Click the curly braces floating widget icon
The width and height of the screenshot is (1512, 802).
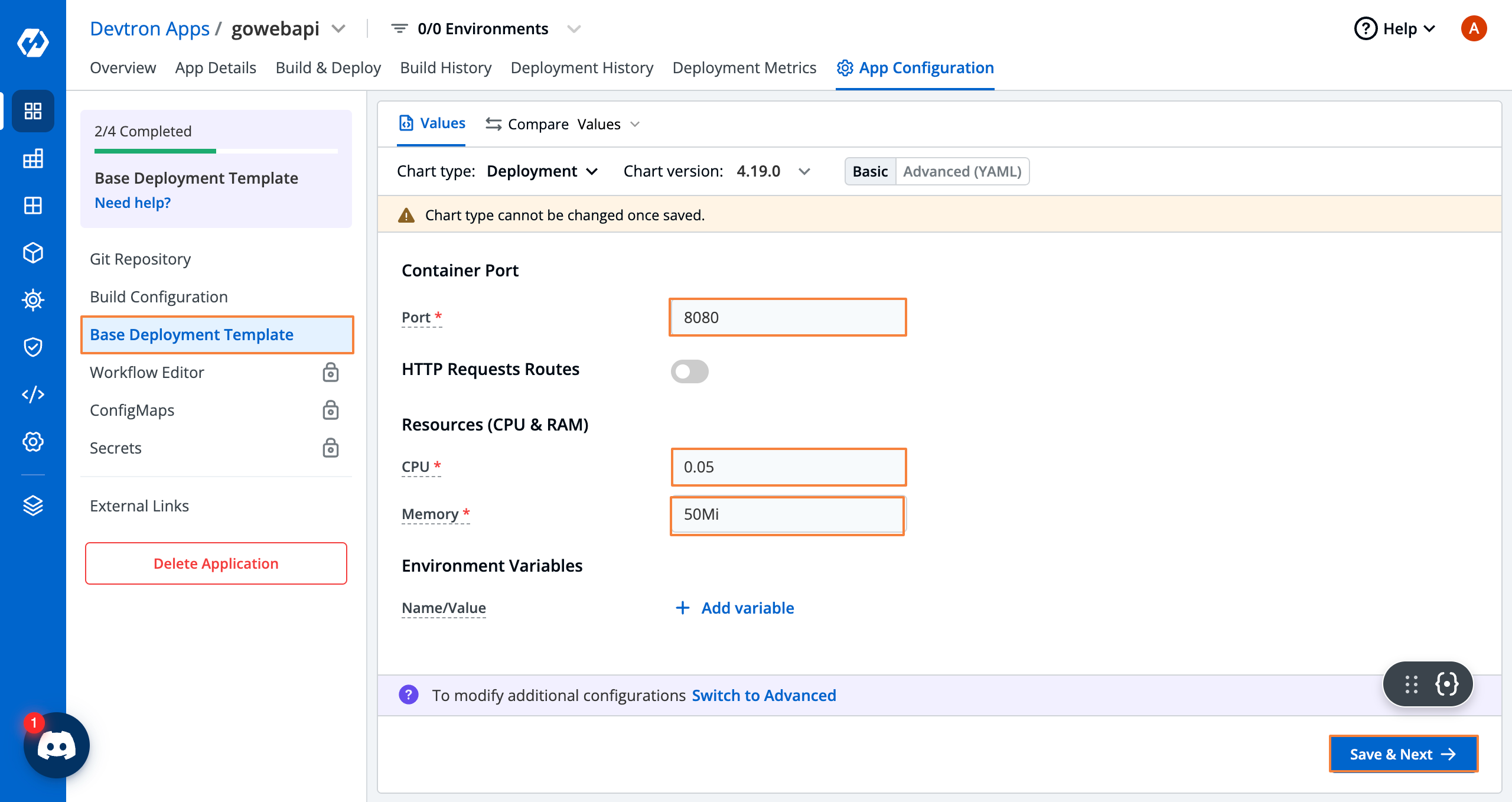(x=1447, y=684)
